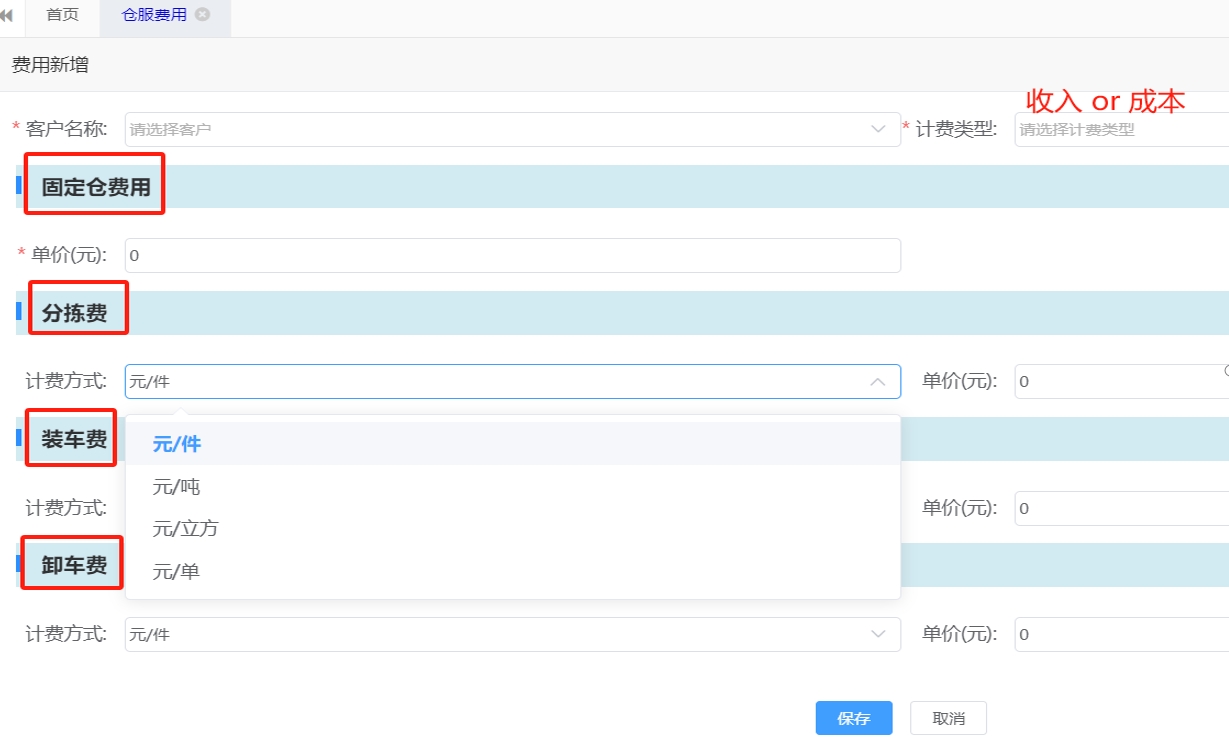Screen dimensions: 1229x738
Task: Choose 元/件 from the dropdown list
Action: [x=177, y=444]
